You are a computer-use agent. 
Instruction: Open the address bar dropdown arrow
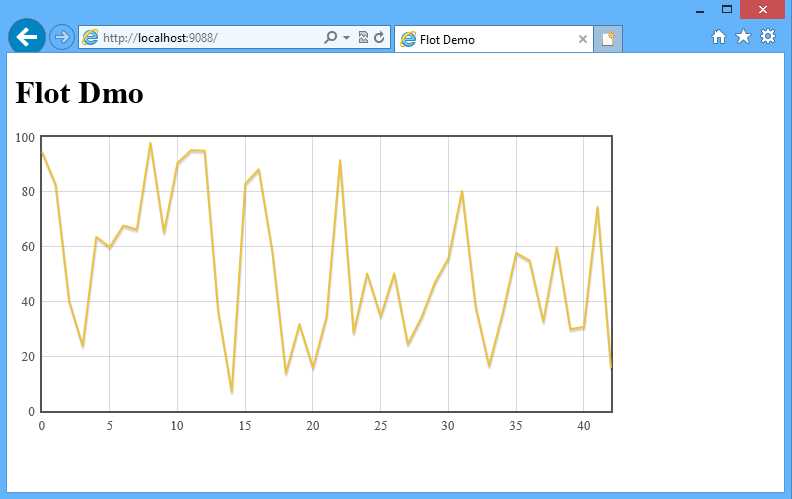tap(346, 37)
